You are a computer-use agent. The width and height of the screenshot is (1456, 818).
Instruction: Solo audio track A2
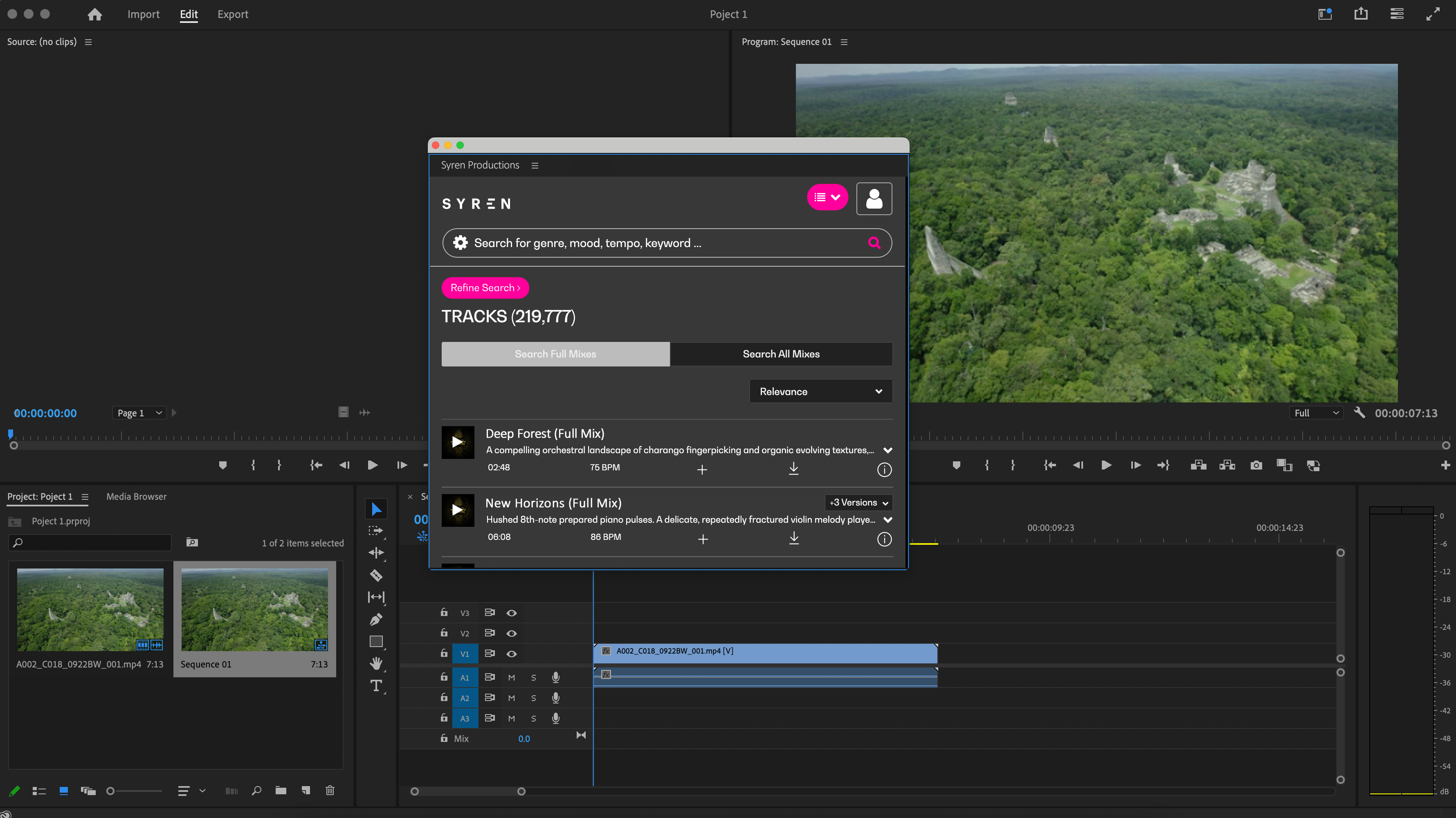point(534,698)
